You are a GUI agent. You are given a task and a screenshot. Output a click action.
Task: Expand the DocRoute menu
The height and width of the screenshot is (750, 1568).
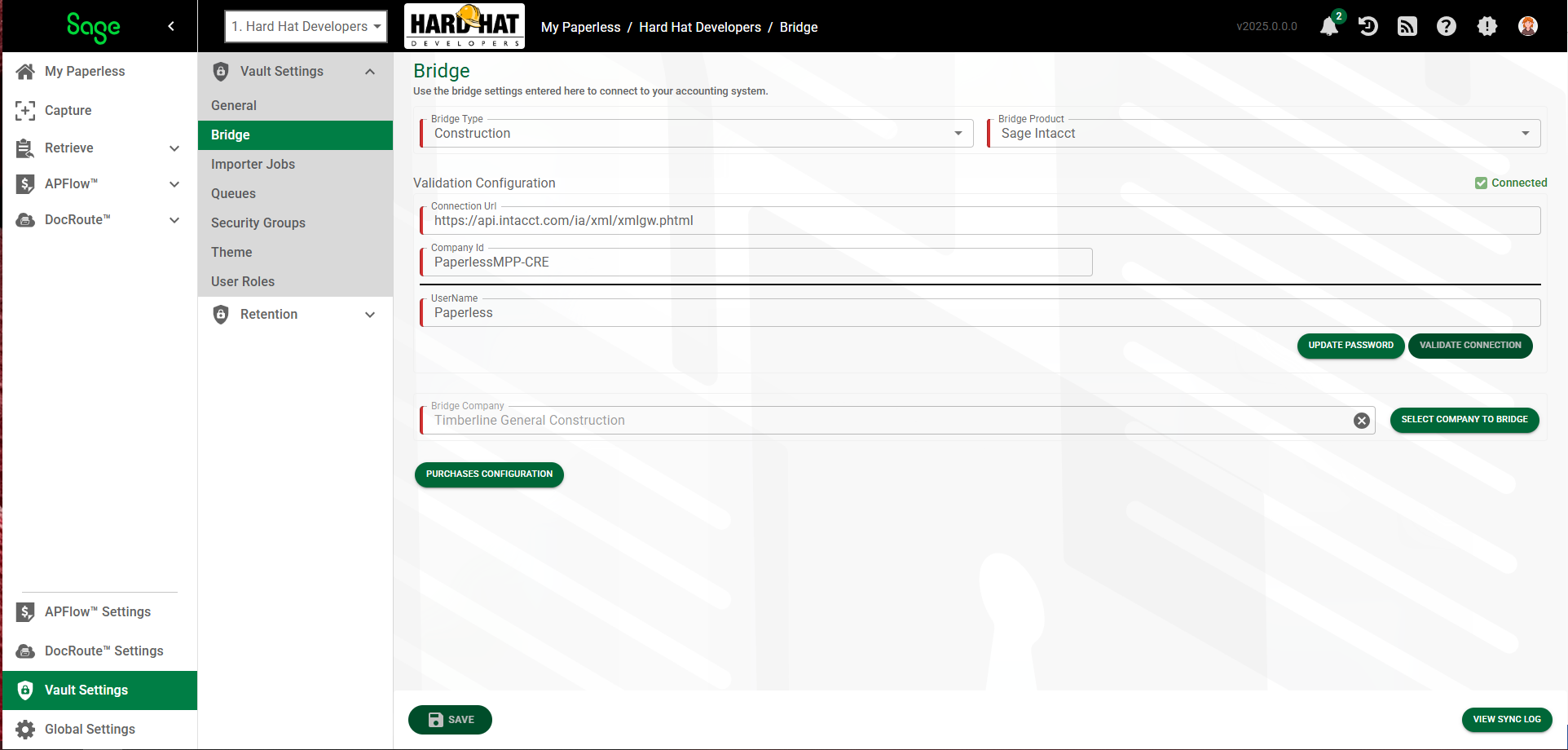174,220
